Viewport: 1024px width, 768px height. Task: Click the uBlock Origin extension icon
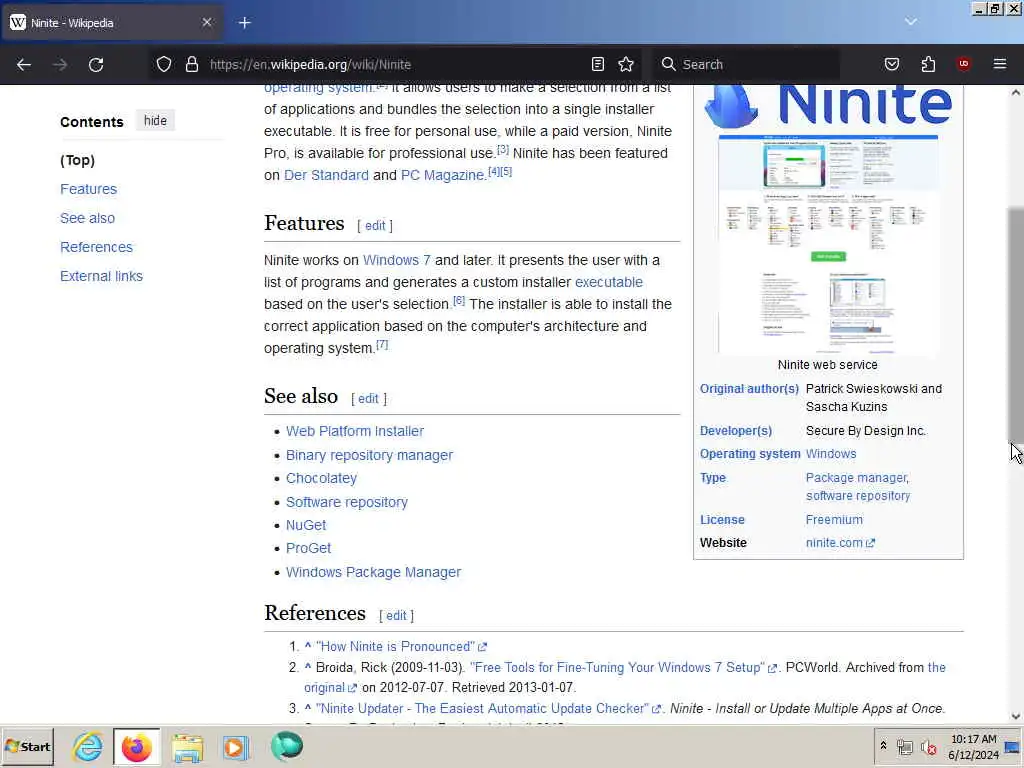pyautogui.click(x=963, y=64)
